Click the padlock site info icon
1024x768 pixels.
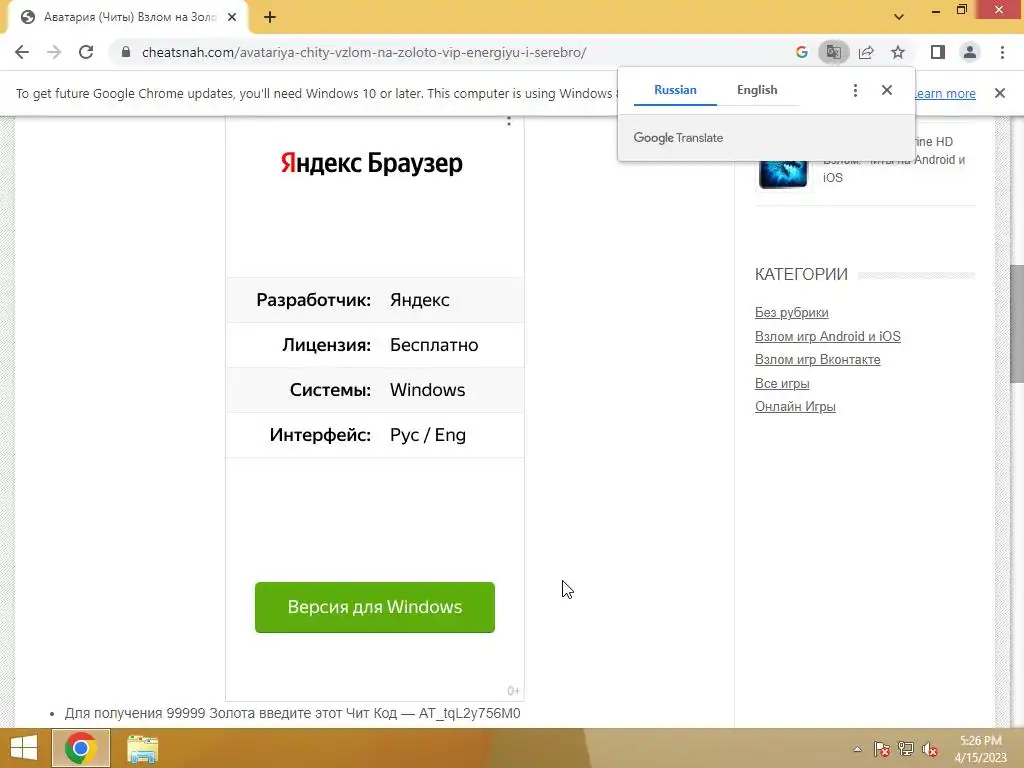[x=126, y=52]
